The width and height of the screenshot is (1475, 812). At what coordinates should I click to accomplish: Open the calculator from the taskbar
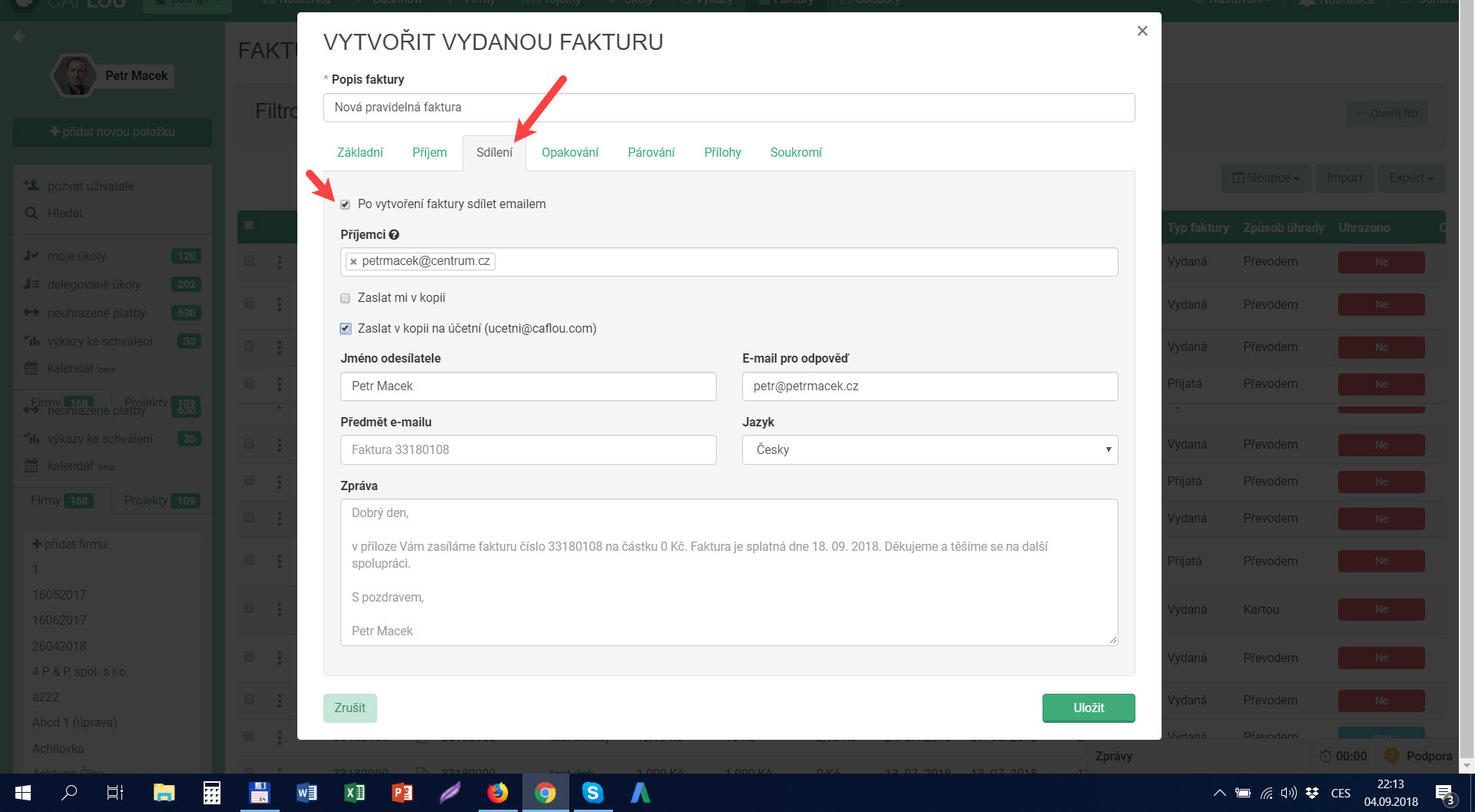211,793
